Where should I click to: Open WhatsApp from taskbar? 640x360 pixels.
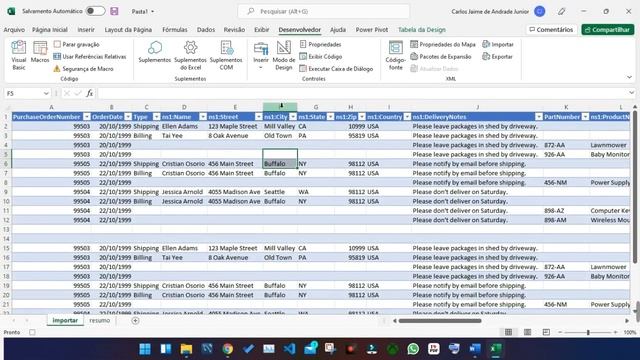[413, 349]
